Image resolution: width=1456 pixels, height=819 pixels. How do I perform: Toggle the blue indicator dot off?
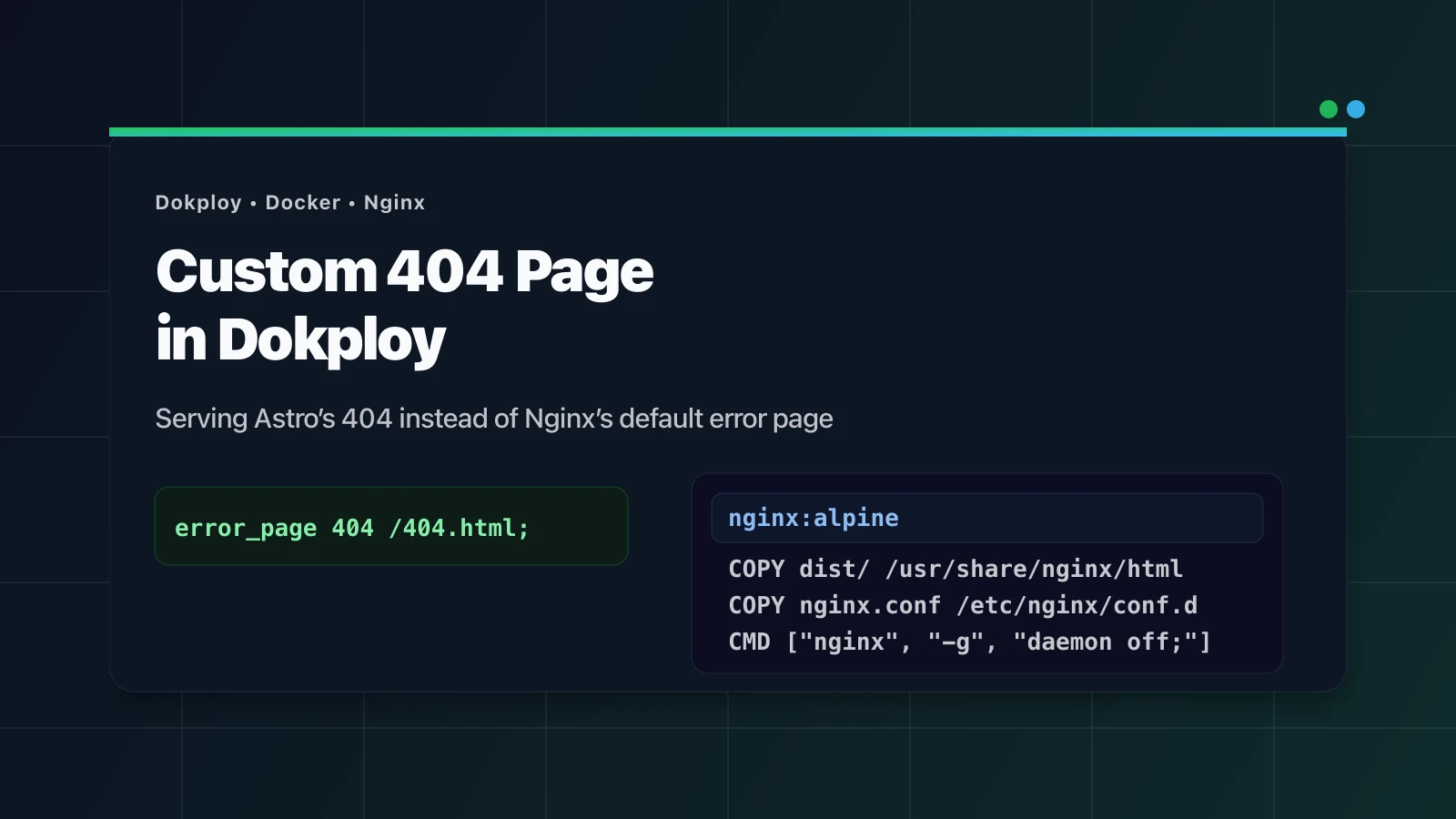(x=1356, y=108)
